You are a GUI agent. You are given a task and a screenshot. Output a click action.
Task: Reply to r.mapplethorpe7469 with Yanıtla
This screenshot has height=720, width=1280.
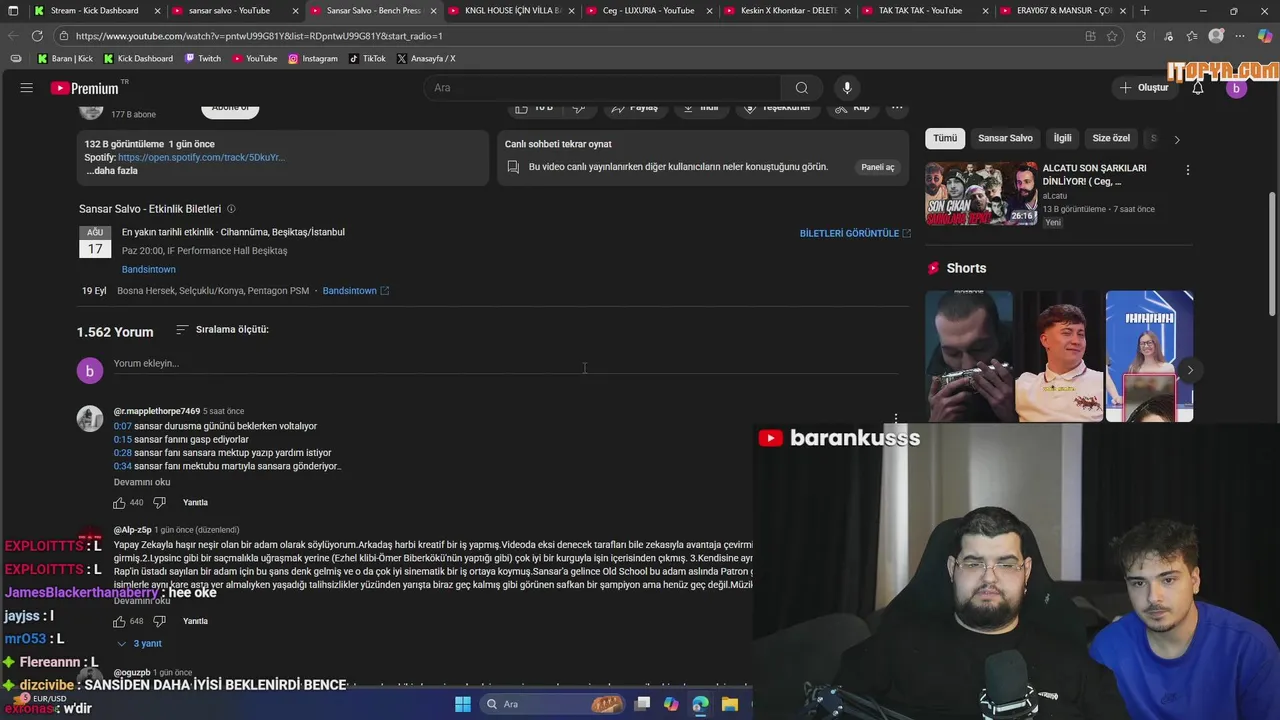coord(195,503)
